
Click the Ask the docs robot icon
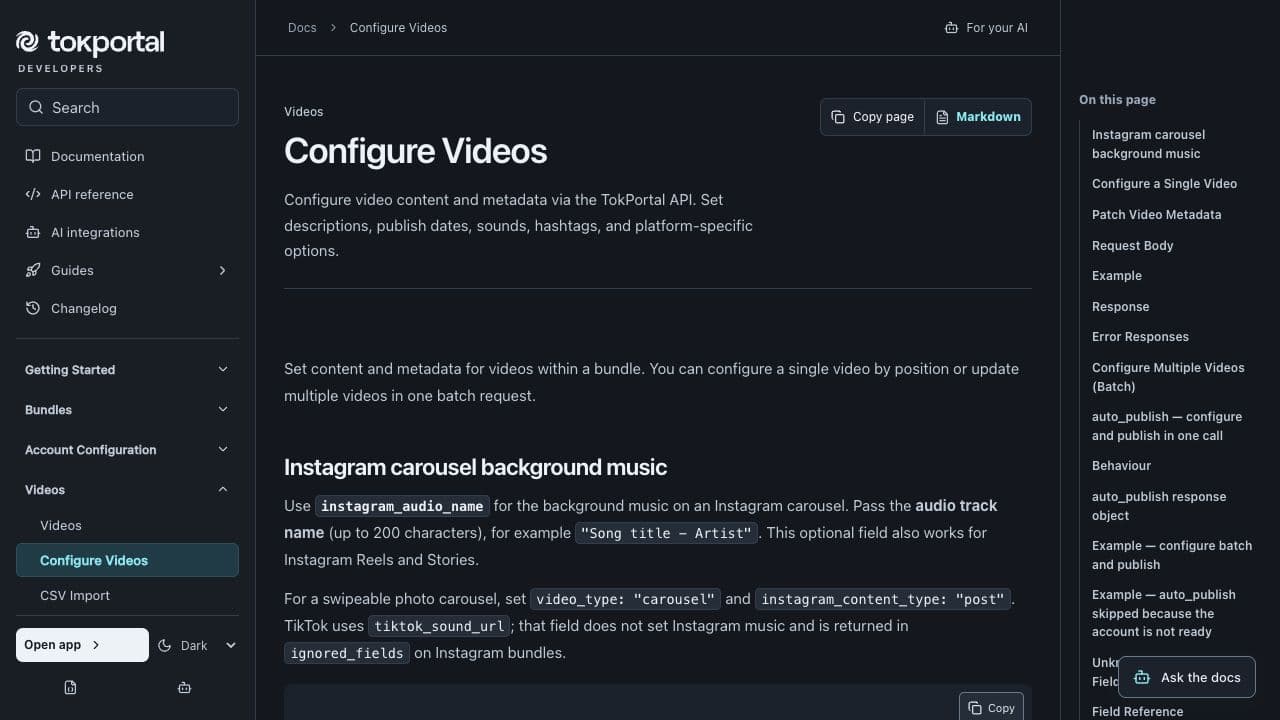pyautogui.click(x=1142, y=677)
